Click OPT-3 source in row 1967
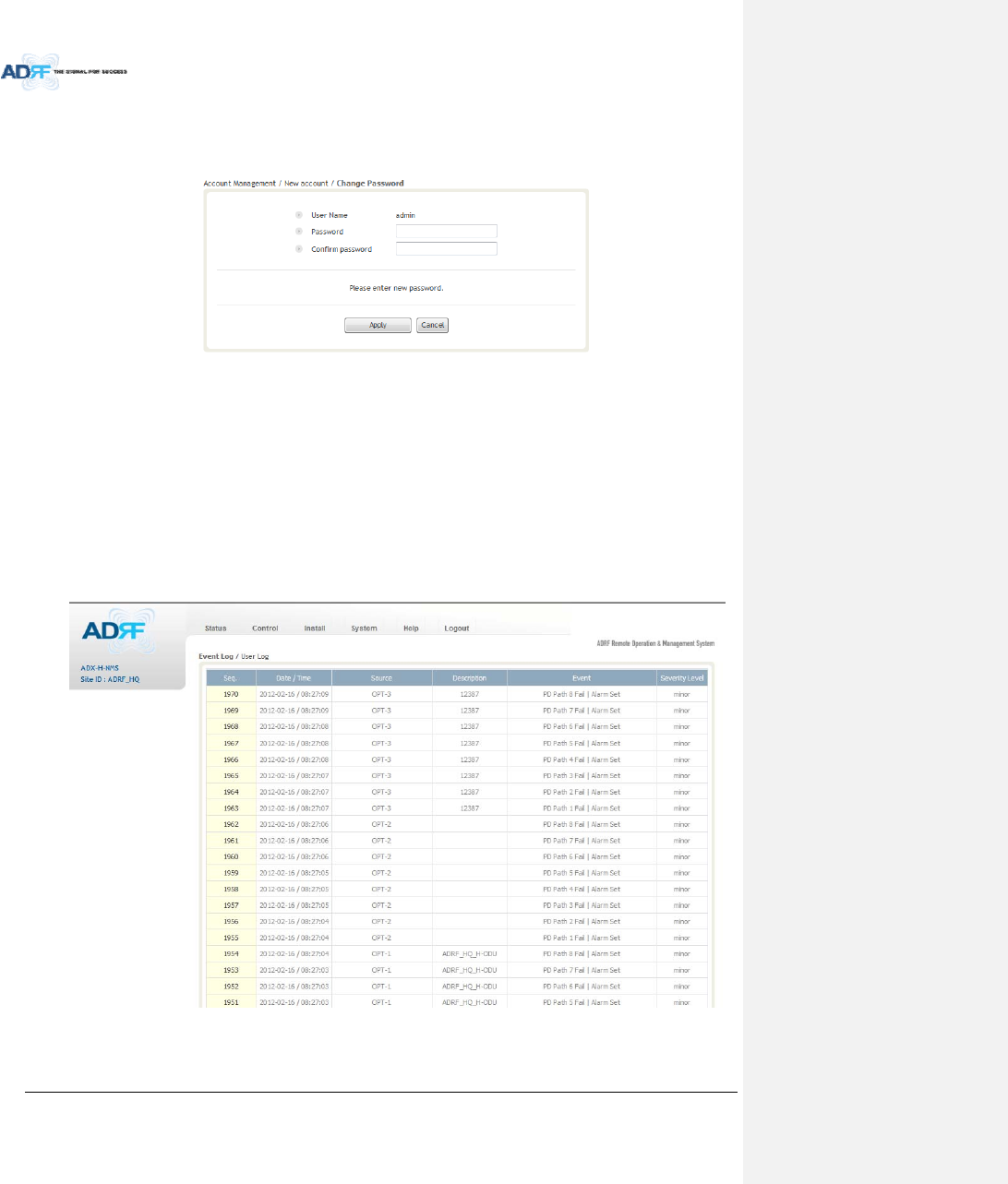This screenshot has width=1008, height=1184. (381, 743)
